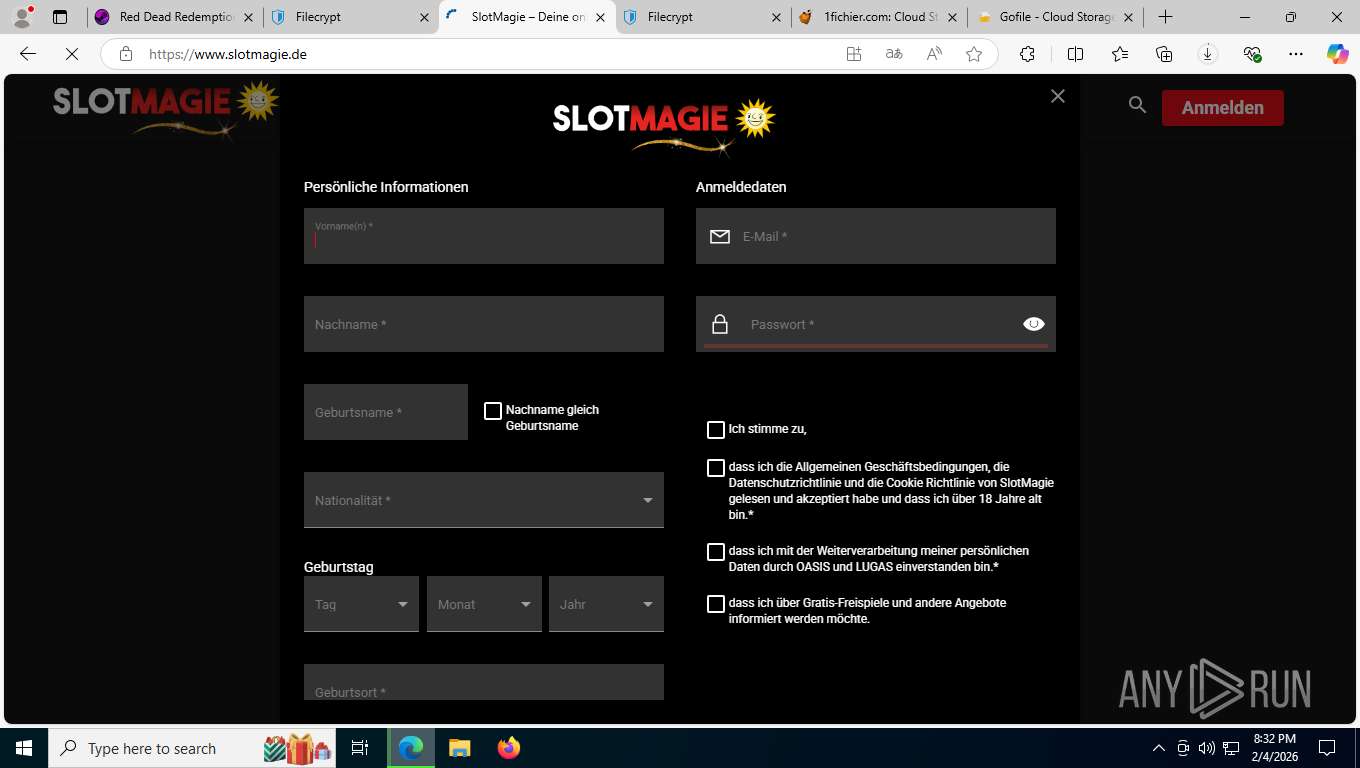Viewport: 1360px width, 768px height.
Task: Click translate page icon in address bar
Action: click(x=894, y=54)
